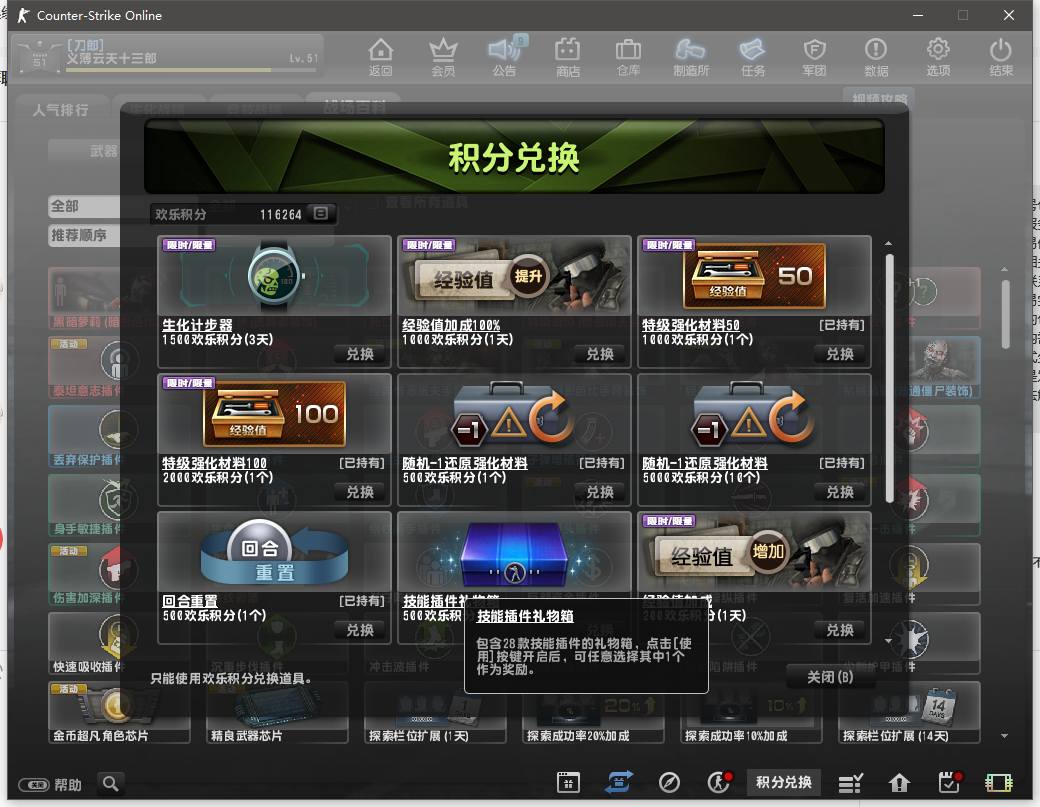The height and width of the screenshot is (807, 1040).
Task: Open the 积分兑换 button in bottom bar
Action: click(x=783, y=782)
